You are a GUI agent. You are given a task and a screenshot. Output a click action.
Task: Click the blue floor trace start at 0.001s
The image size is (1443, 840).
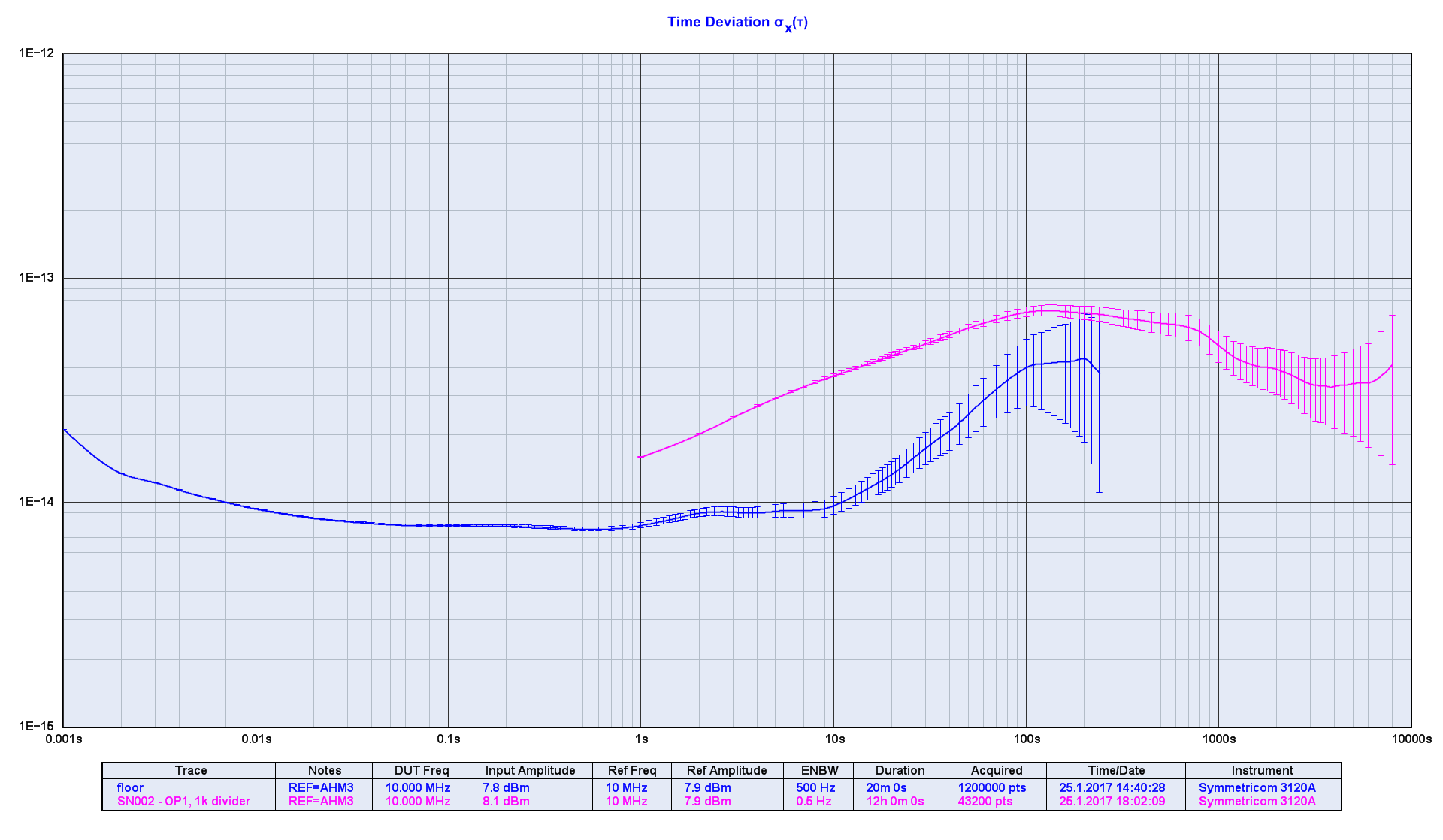pos(65,430)
